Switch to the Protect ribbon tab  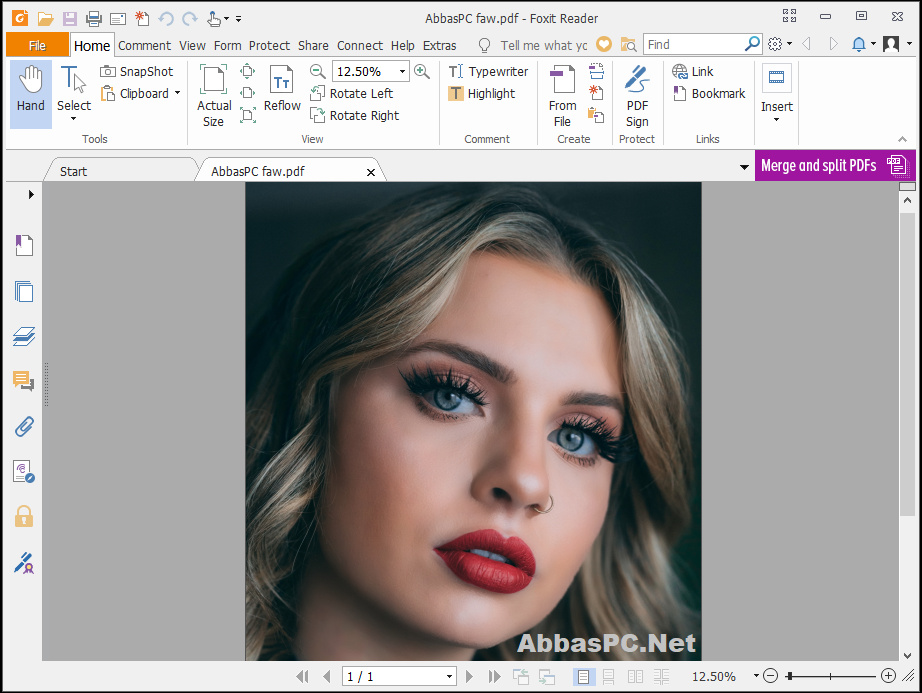[x=269, y=45]
